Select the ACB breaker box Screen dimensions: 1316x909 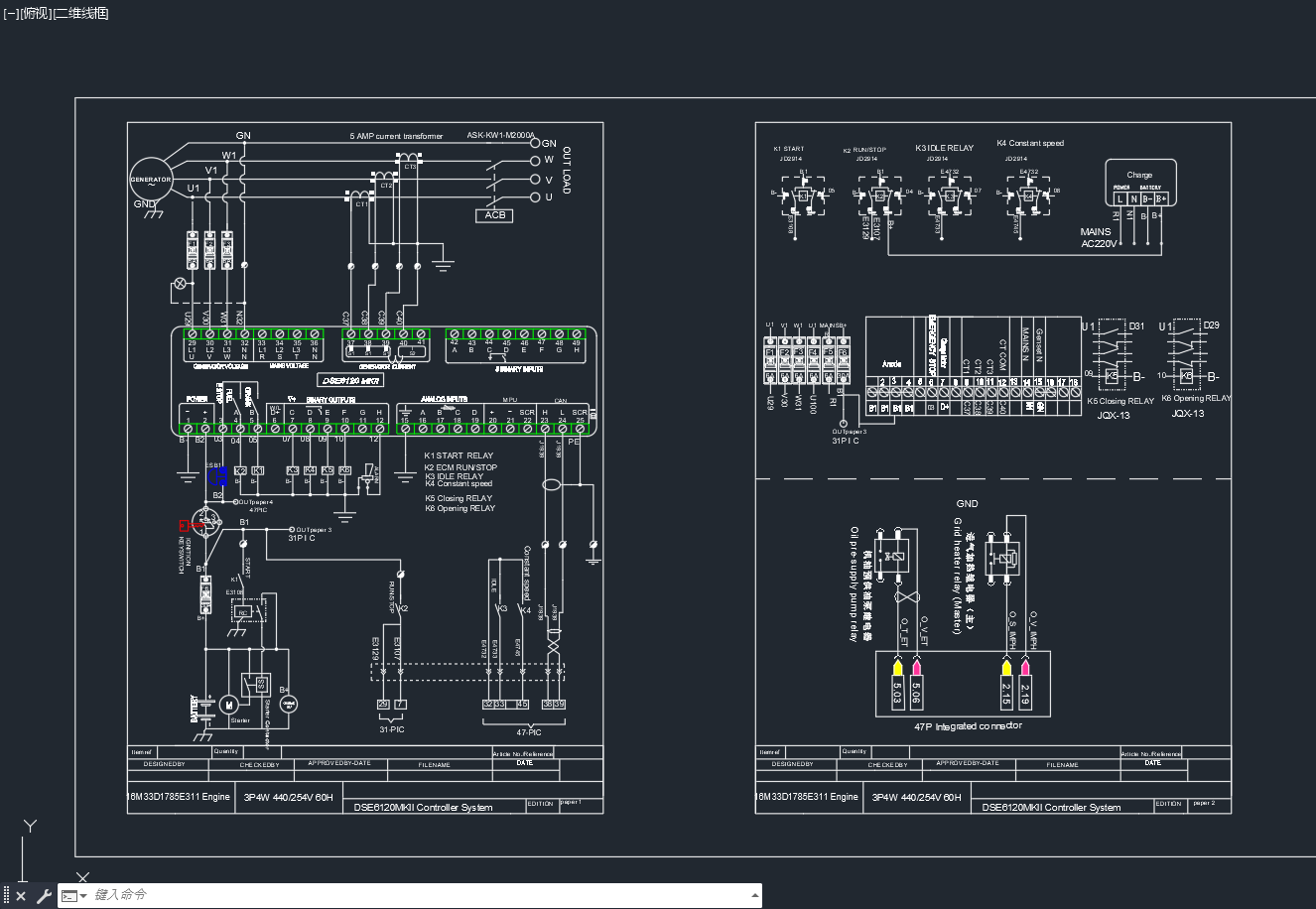pyautogui.click(x=495, y=215)
